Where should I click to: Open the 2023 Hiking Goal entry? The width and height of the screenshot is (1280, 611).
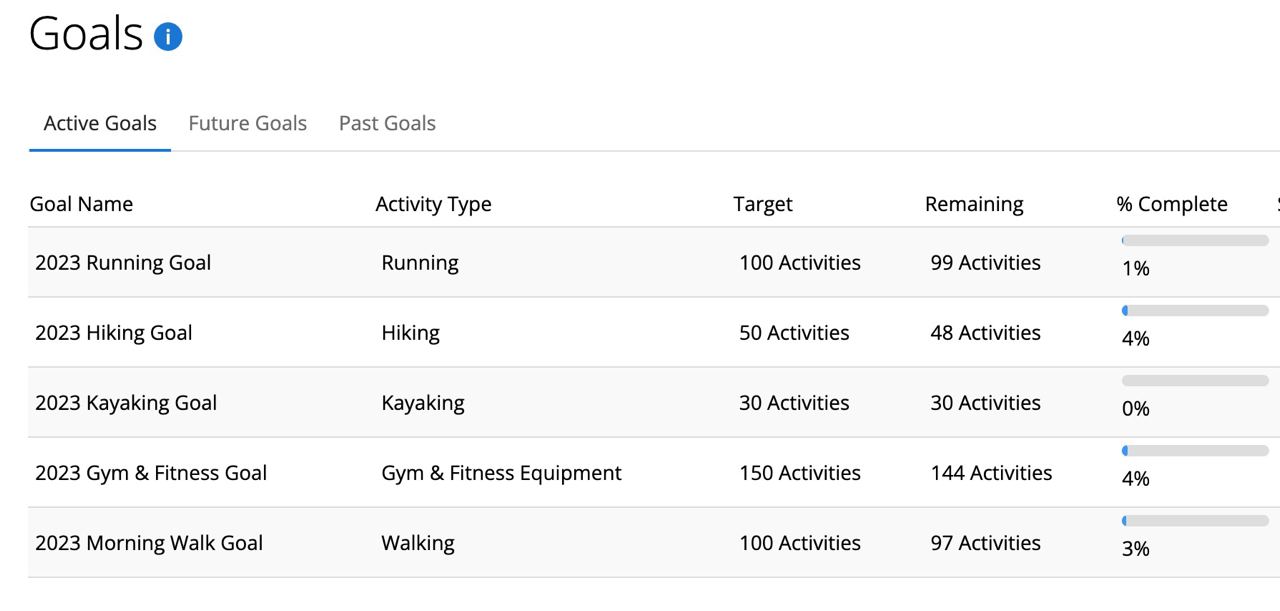pyautogui.click(x=113, y=332)
